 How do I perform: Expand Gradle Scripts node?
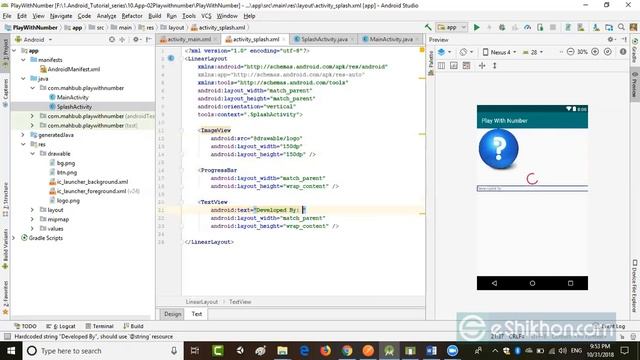point(14,238)
